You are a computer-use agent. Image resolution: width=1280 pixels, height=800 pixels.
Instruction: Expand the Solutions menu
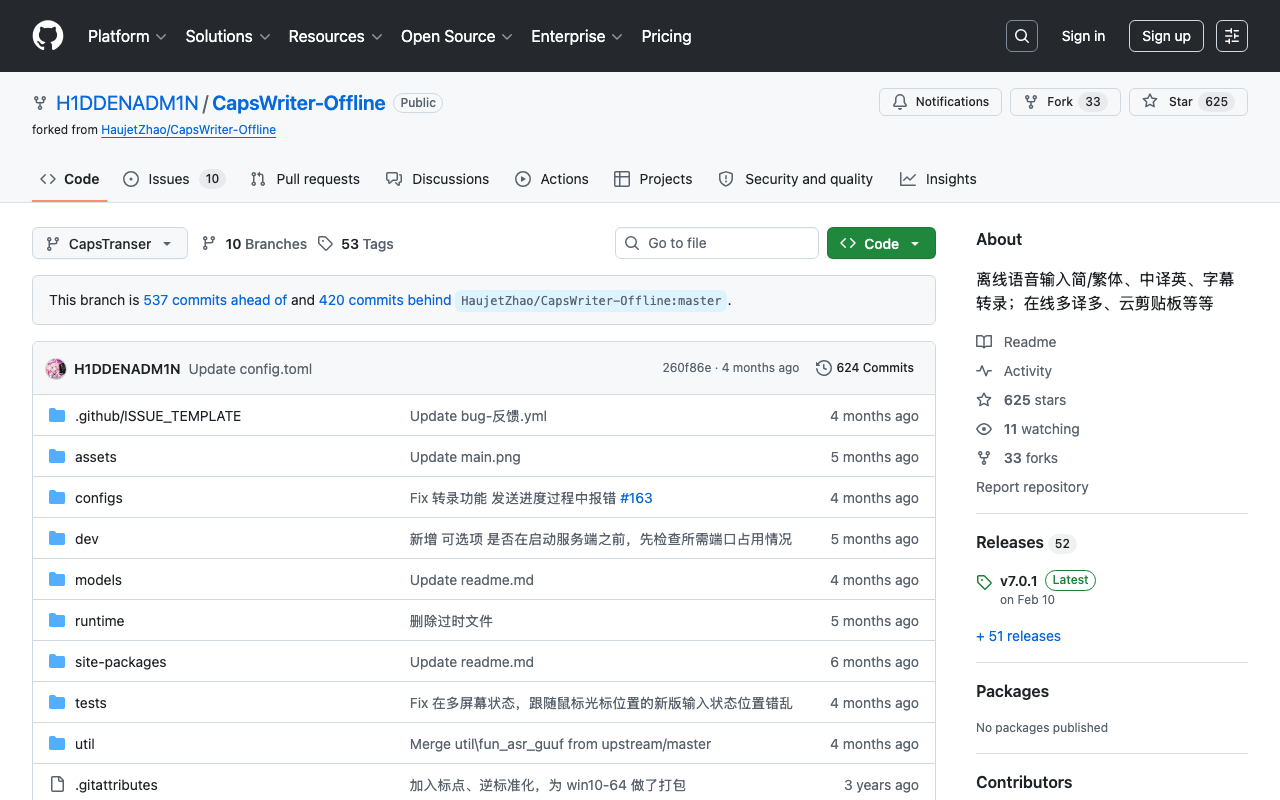(228, 36)
